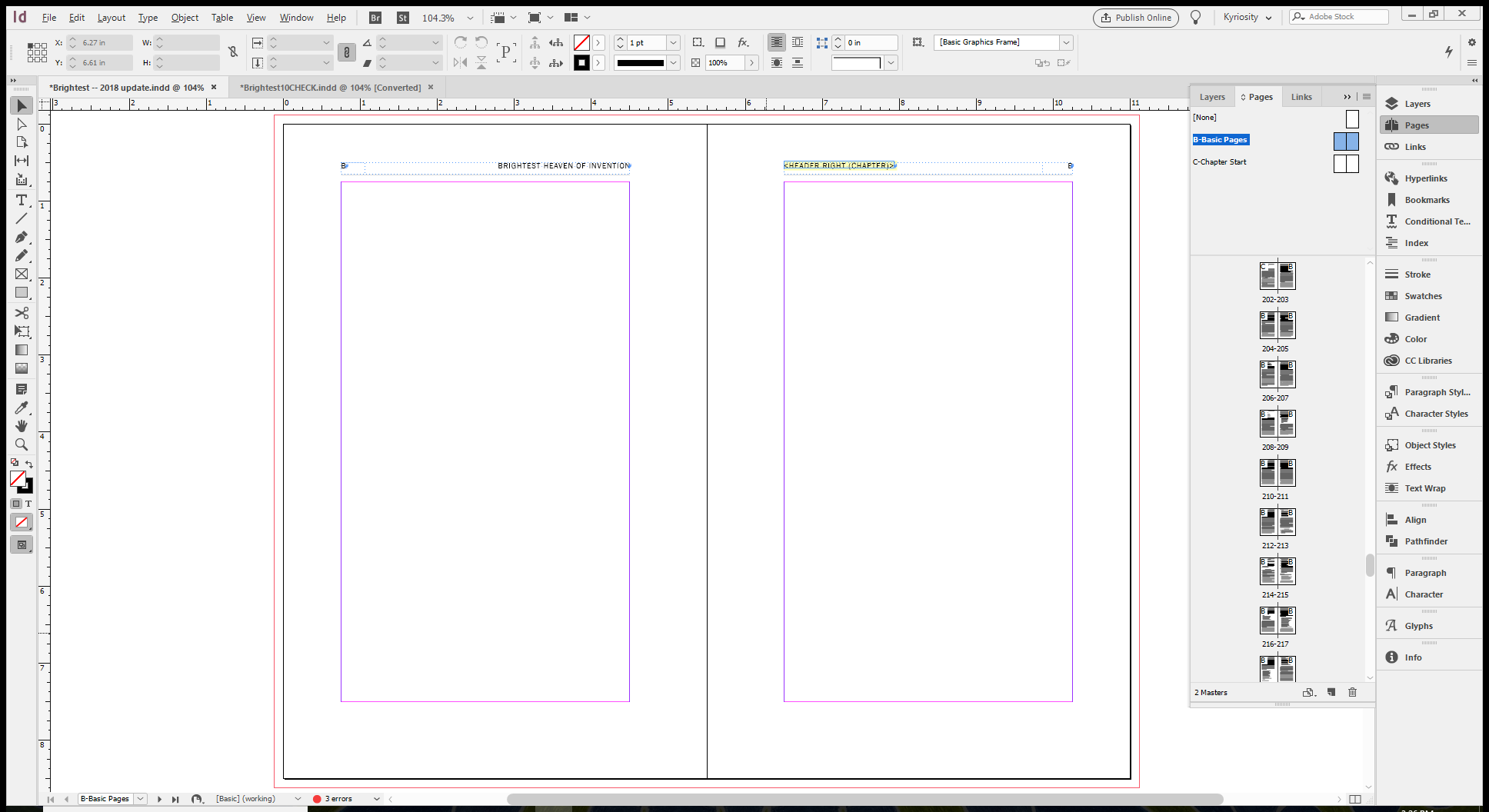The height and width of the screenshot is (812, 1489).
Task: Enable no text wrap option
Action: coord(777,42)
